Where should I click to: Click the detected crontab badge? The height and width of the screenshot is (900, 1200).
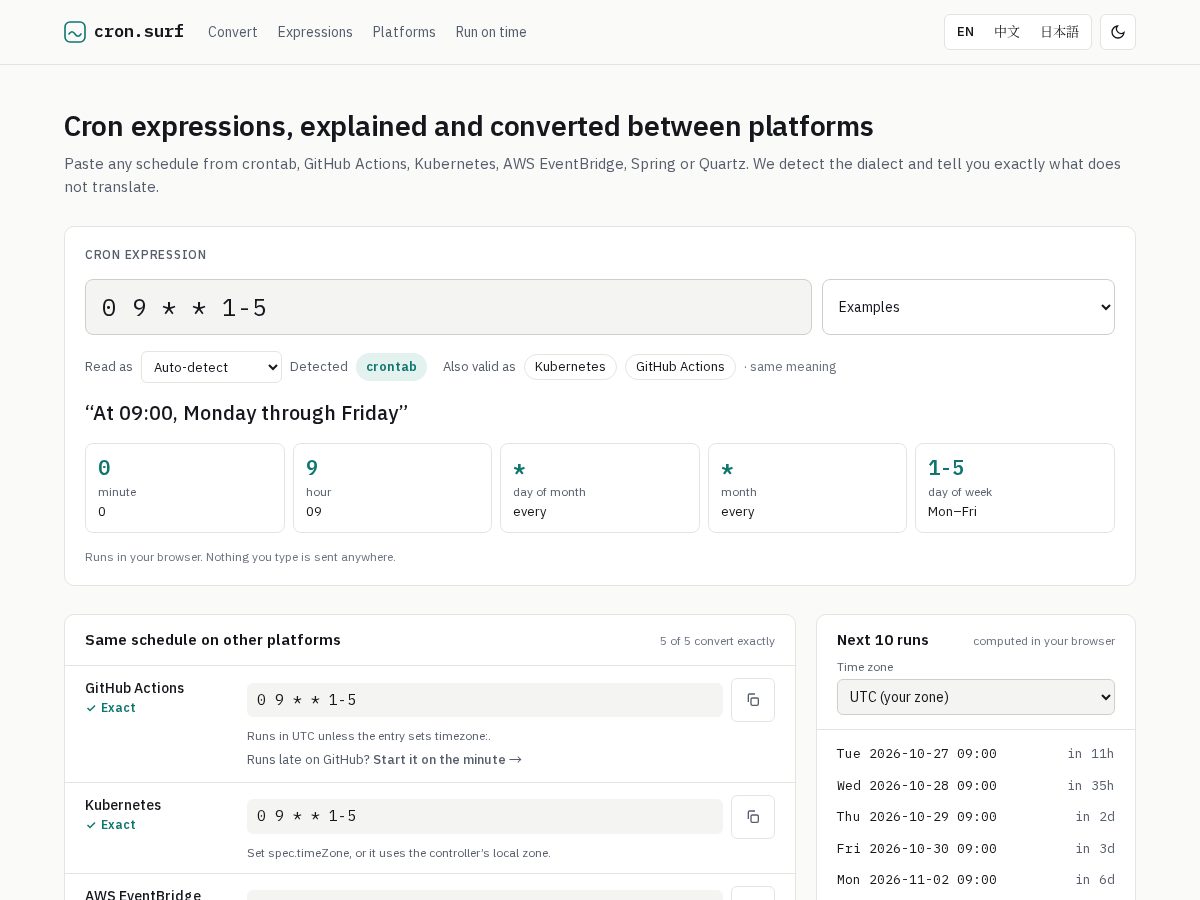pyautogui.click(x=391, y=367)
